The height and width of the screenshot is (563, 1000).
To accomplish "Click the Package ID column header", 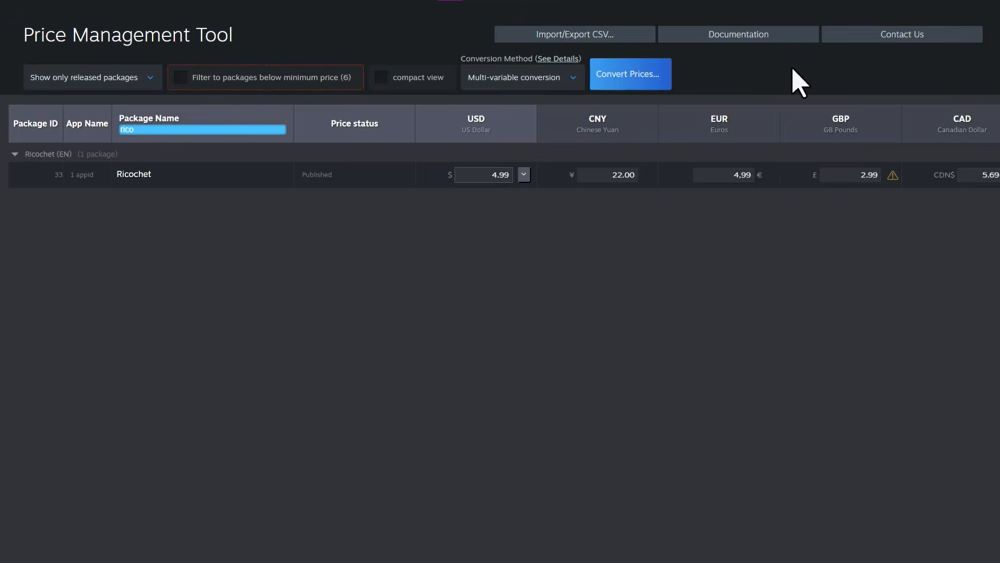I will pos(36,124).
